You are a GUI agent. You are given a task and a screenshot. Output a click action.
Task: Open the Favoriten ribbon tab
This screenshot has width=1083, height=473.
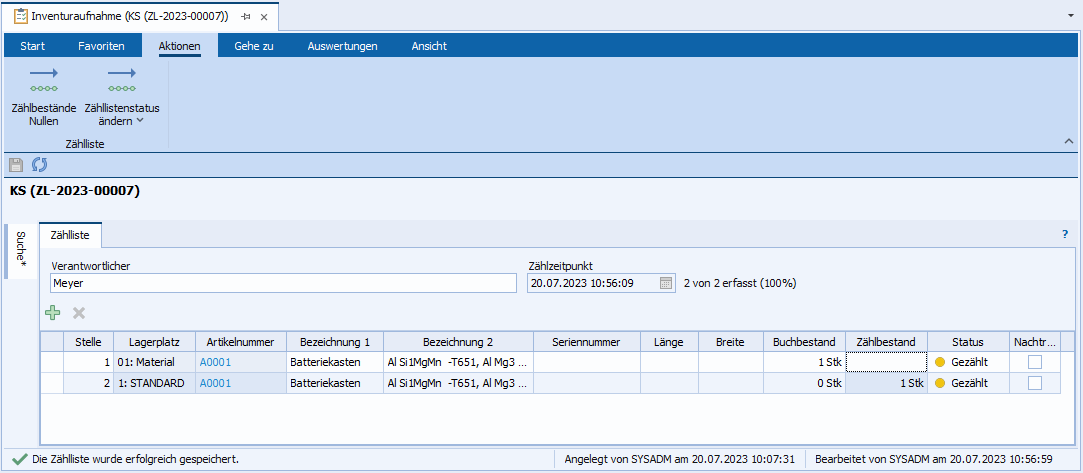[x=101, y=46]
